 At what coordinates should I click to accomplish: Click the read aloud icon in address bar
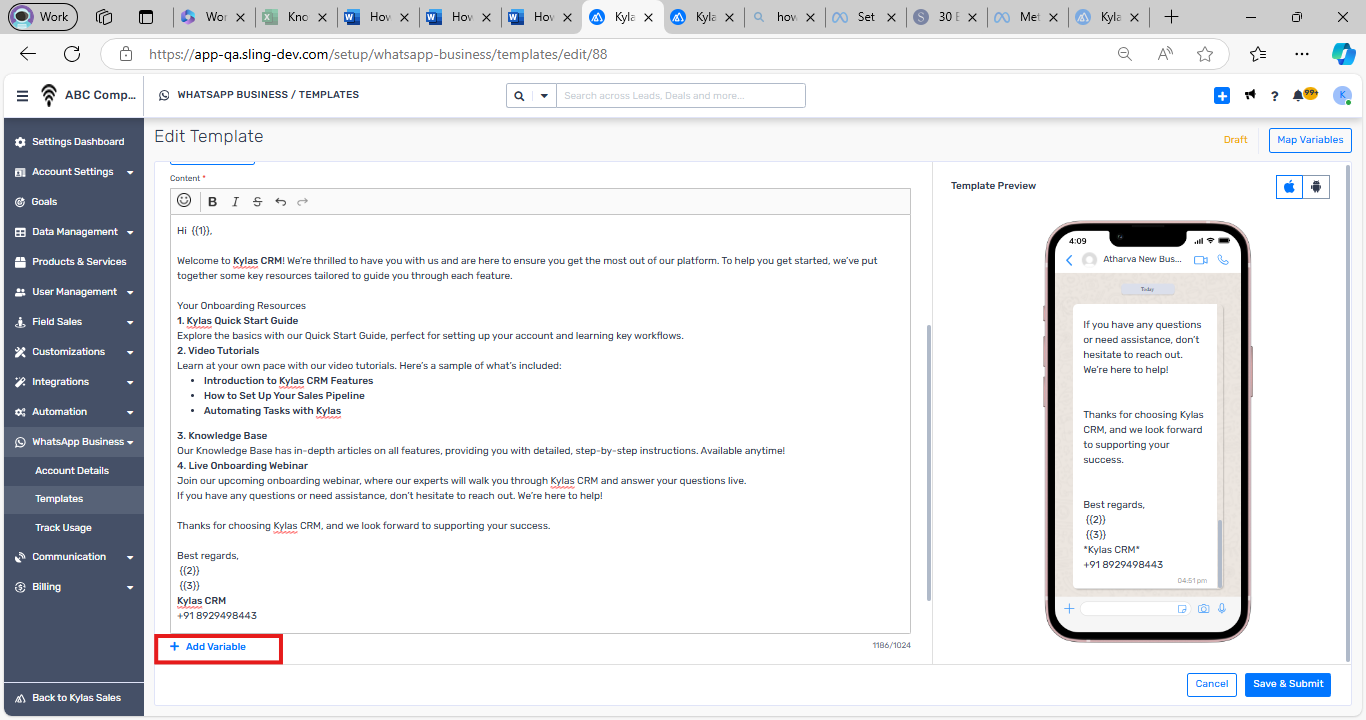[1165, 54]
